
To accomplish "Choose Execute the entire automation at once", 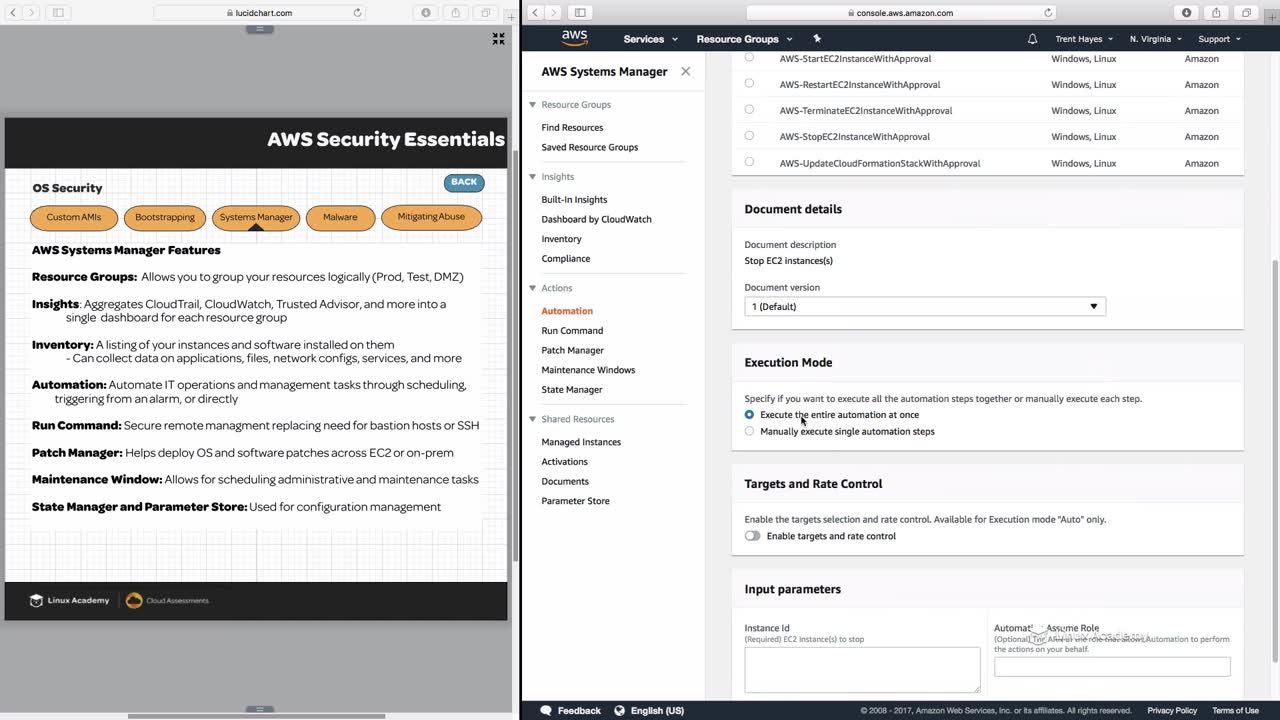I will pos(749,414).
